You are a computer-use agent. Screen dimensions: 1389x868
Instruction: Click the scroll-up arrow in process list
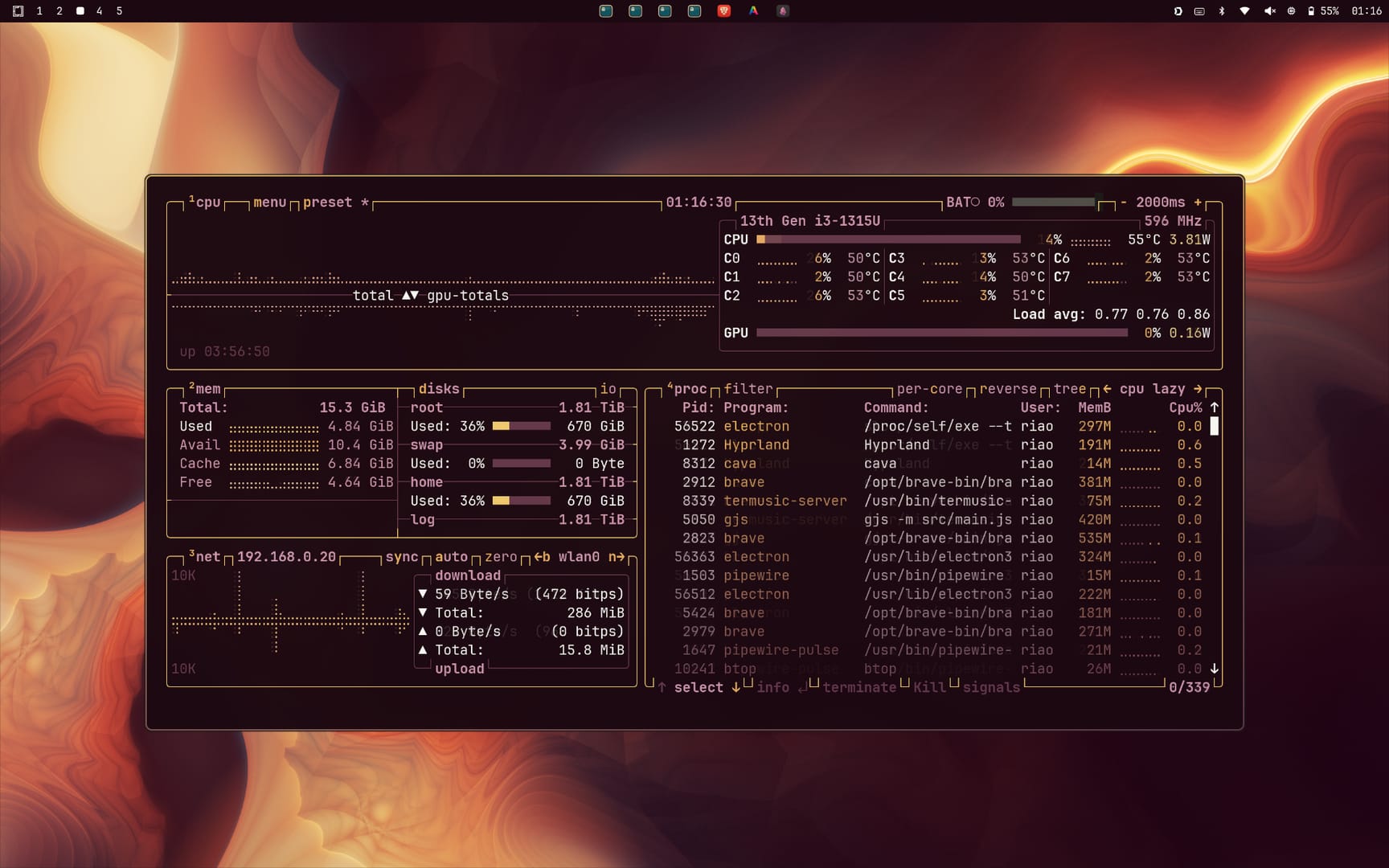coord(1214,407)
